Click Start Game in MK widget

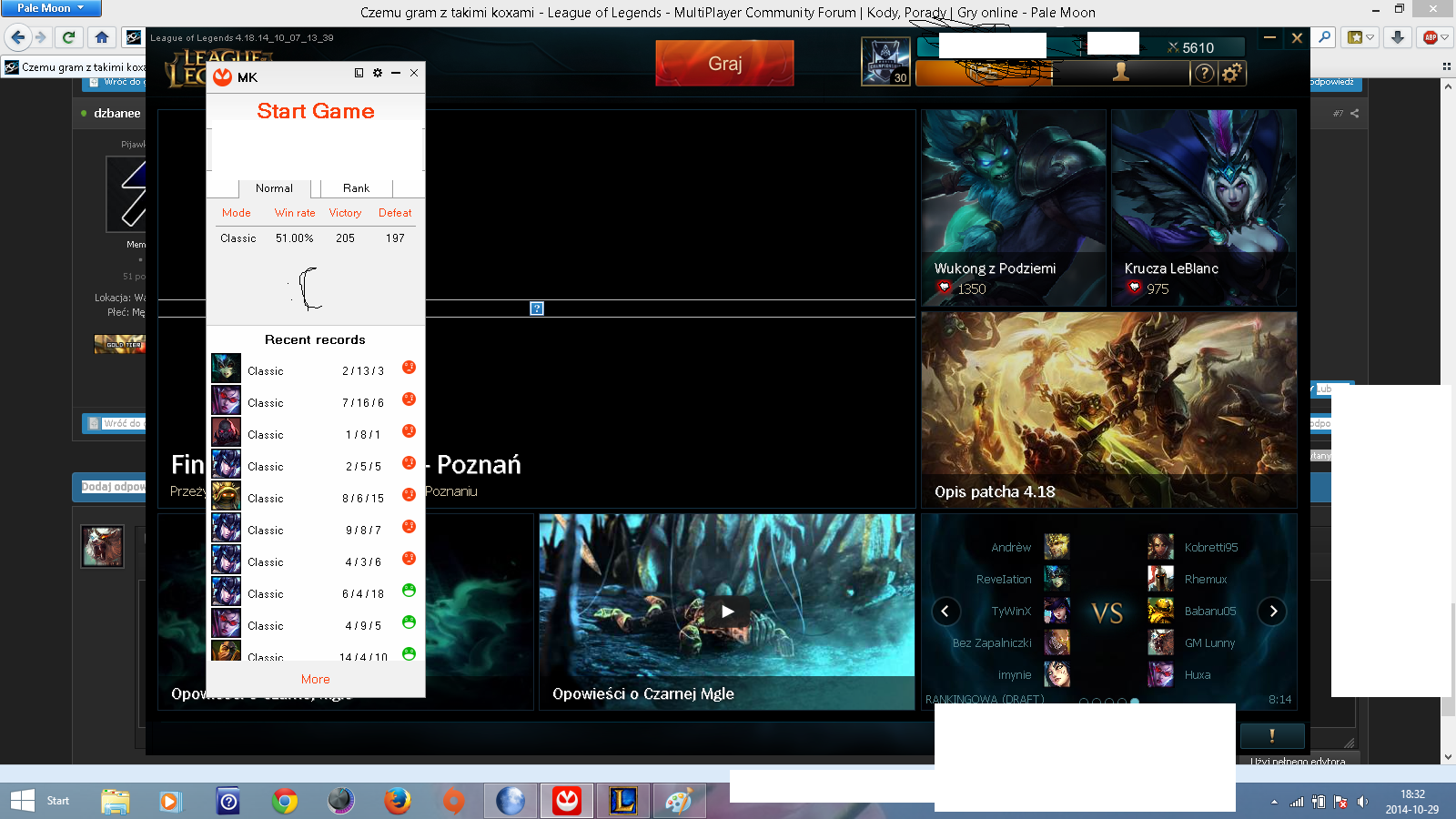pos(316,111)
